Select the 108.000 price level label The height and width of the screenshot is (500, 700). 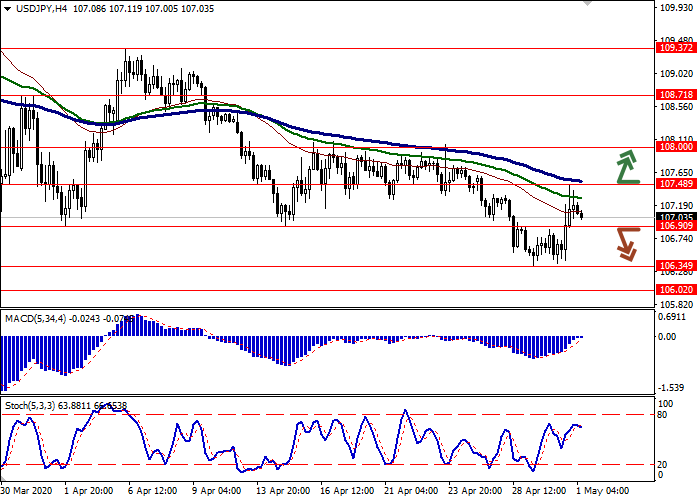click(x=676, y=147)
